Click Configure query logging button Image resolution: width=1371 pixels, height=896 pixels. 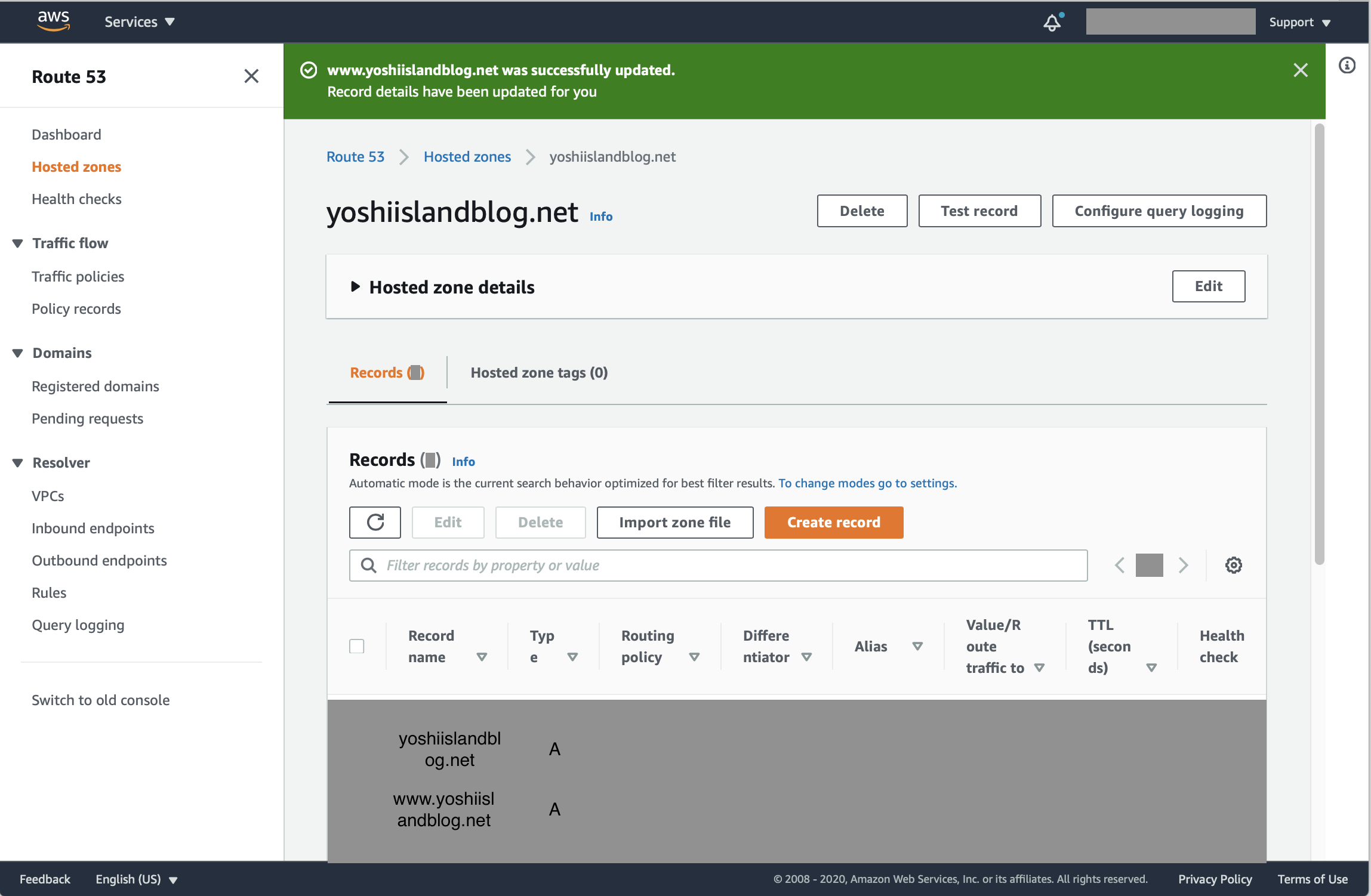pos(1159,211)
